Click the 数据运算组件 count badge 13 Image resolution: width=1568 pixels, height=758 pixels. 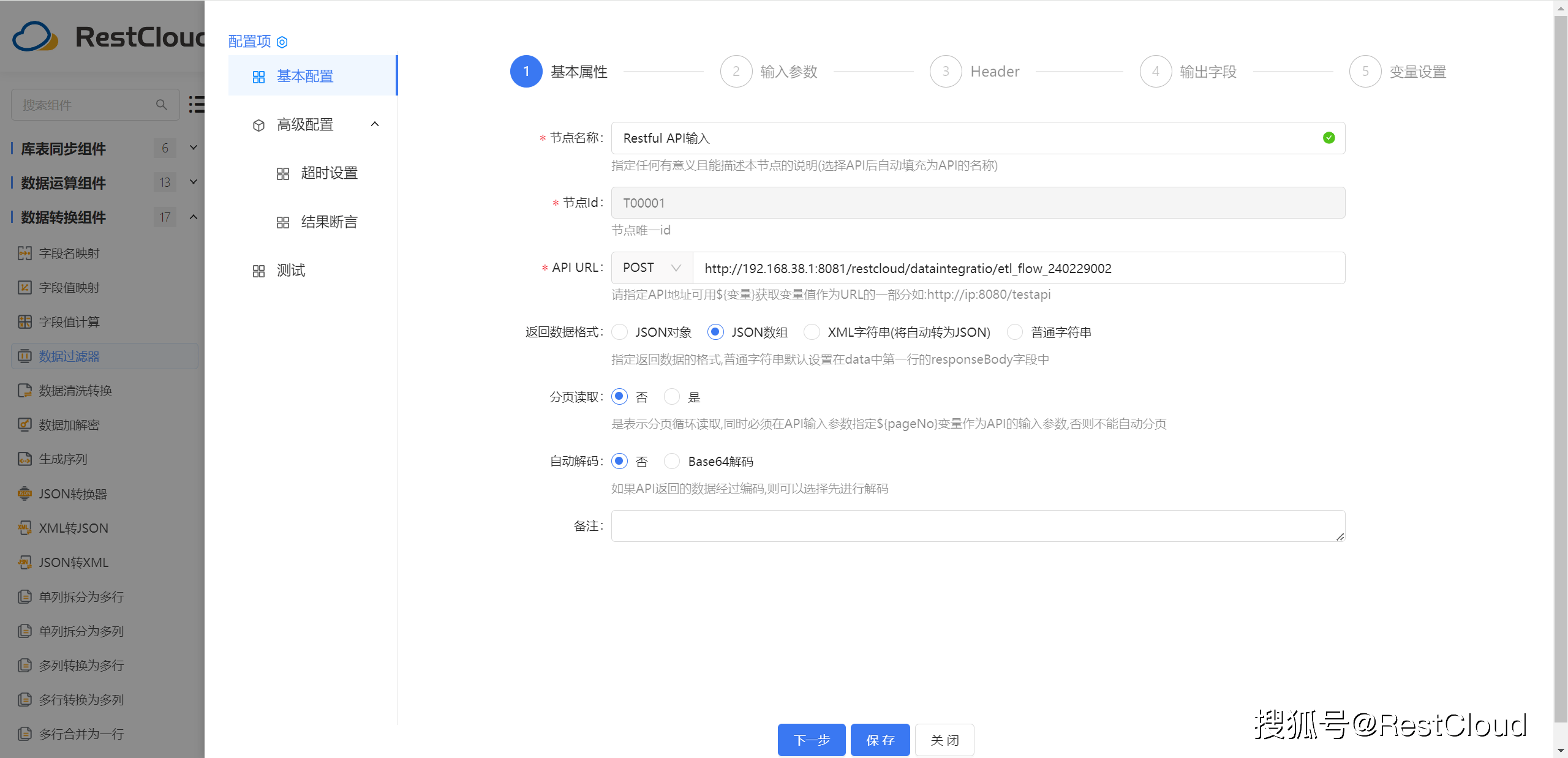pos(165,182)
